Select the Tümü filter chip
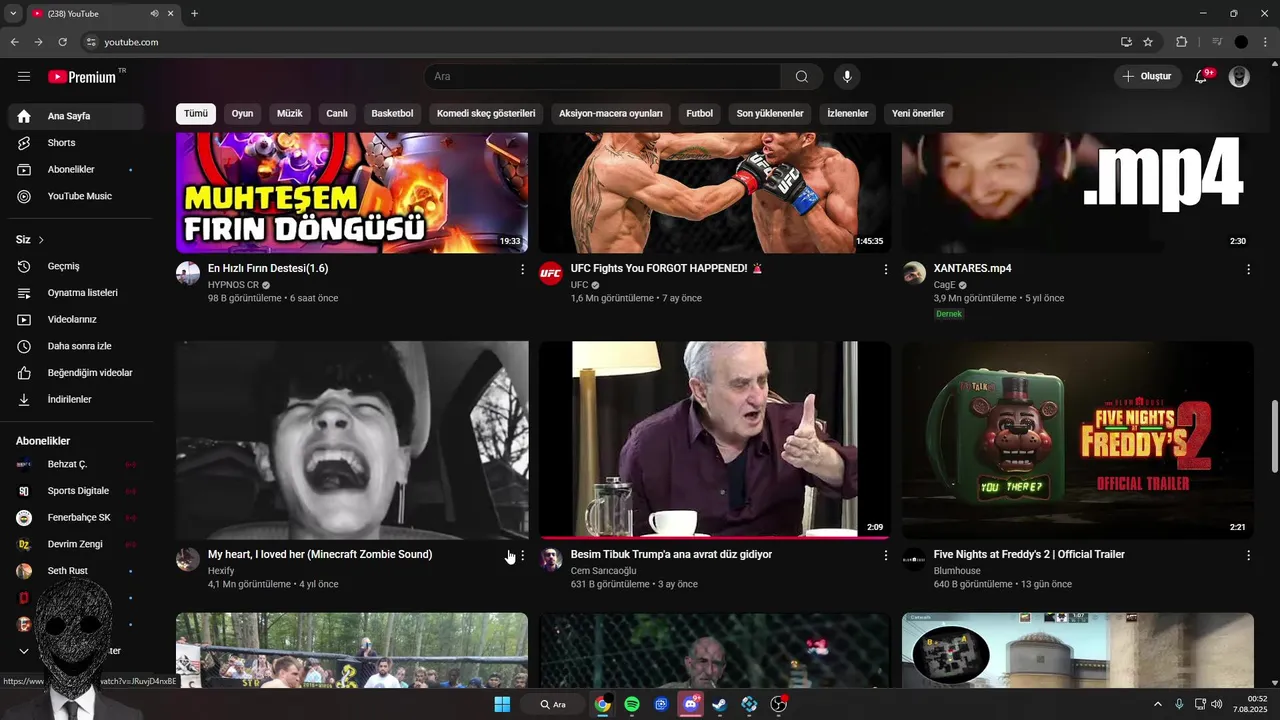This screenshot has width=1280, height=720. (196, 113)
